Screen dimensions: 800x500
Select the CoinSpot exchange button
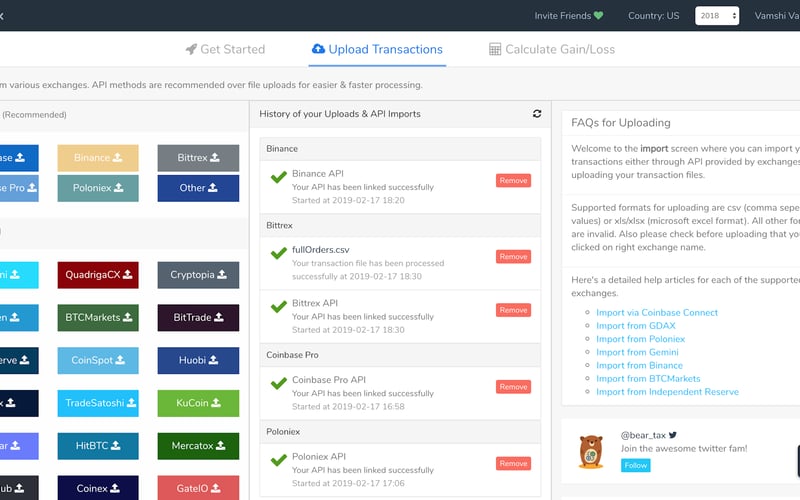tap(98, 360)
